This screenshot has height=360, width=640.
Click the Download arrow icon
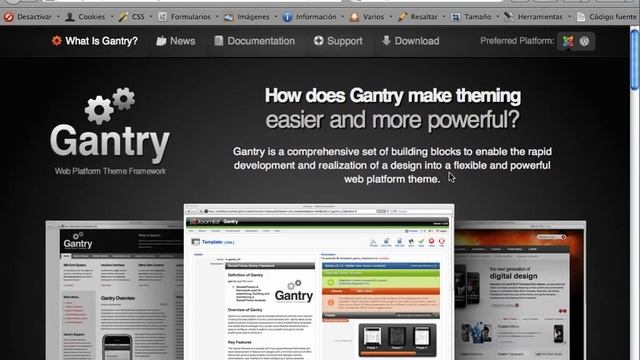pyautogui.click(x=386, y=40)
